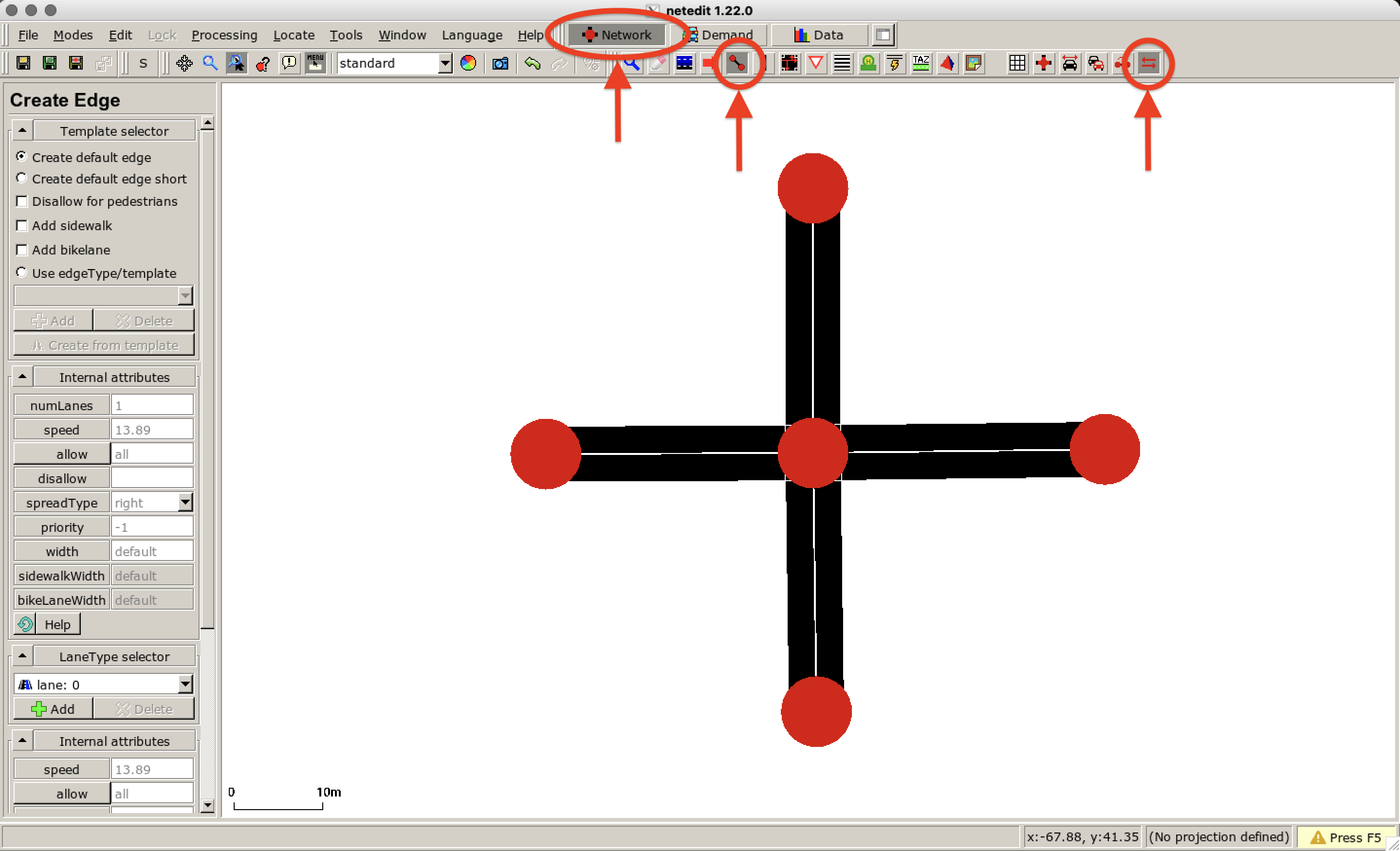Check the Add sidewalk option

21,226
